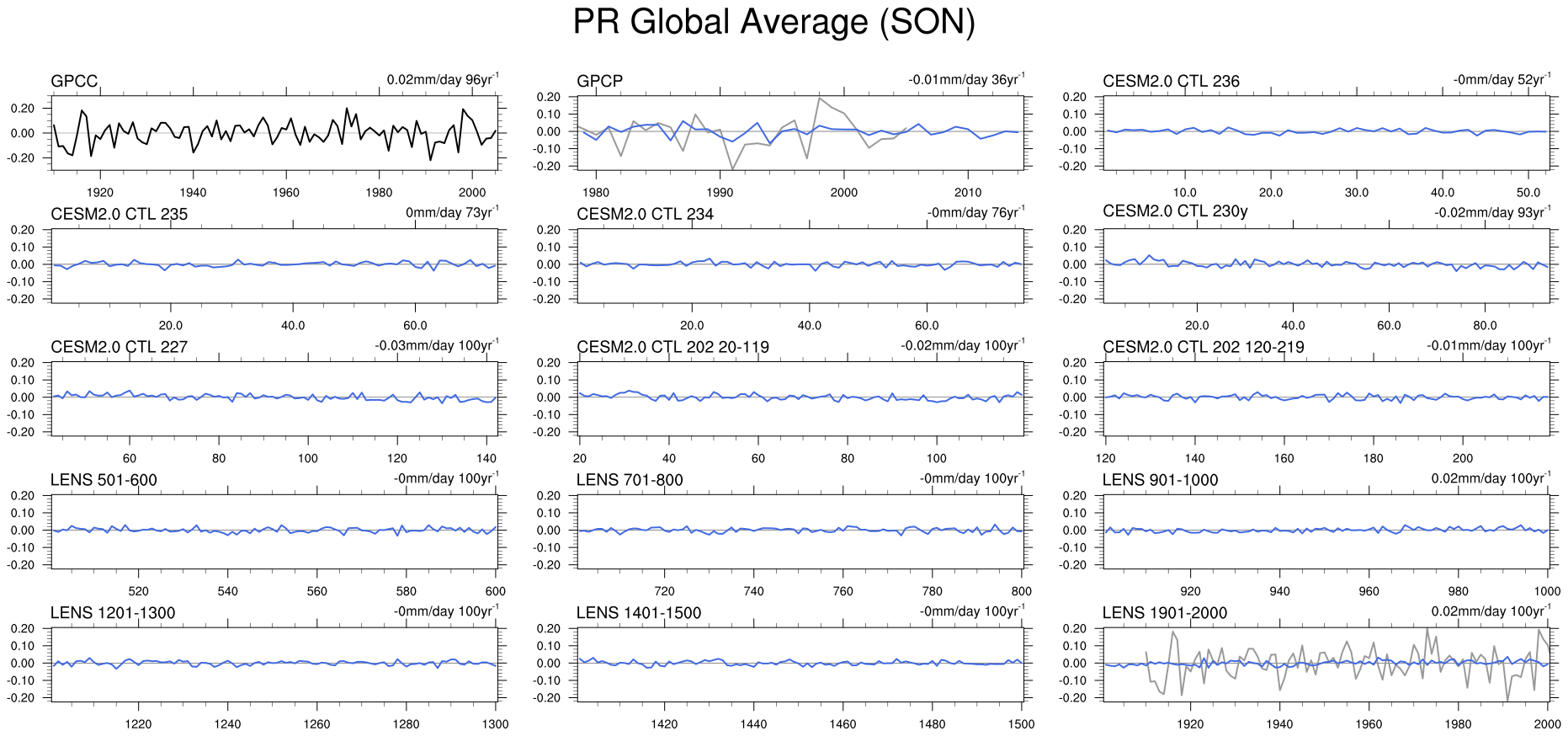Click the LENS 1201-1300 plot area
Viewport: 1568px width, 736px height.
(x=274, y=664)
